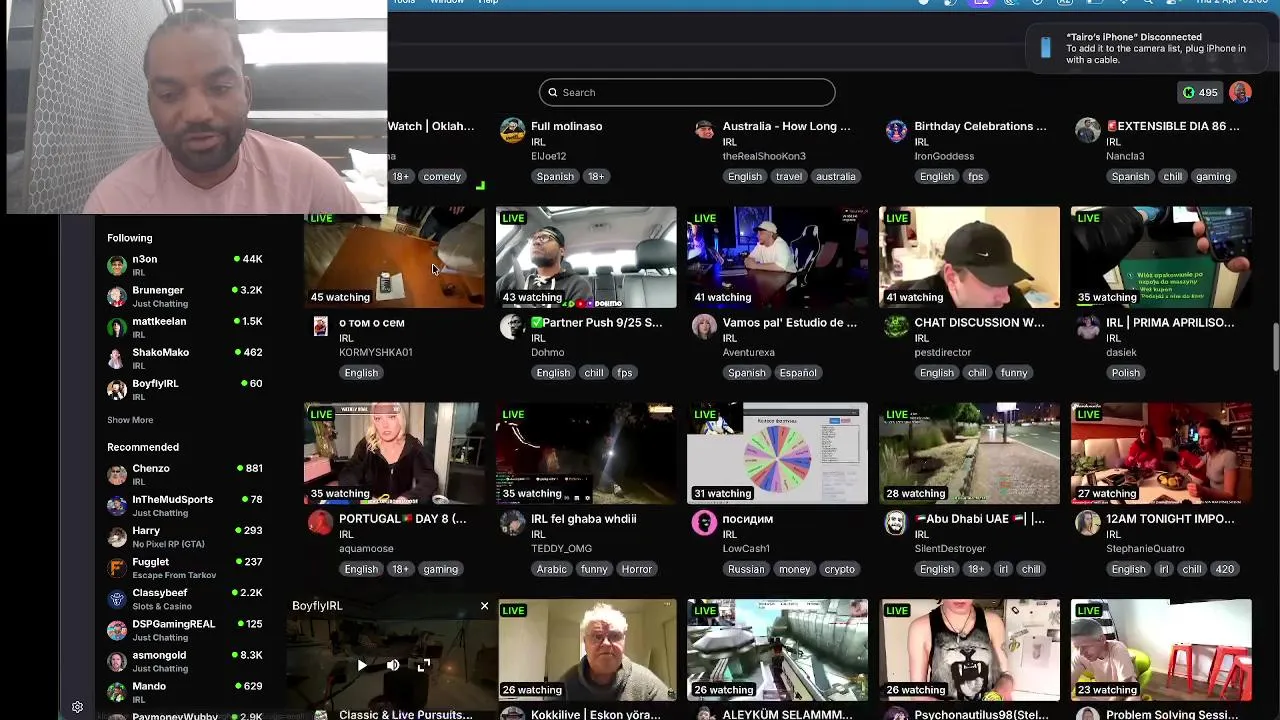Viewport: 1280px width, 720px height.
Task: Mute the BoyflyIRL mini player volume
Action: pos(393,665)
